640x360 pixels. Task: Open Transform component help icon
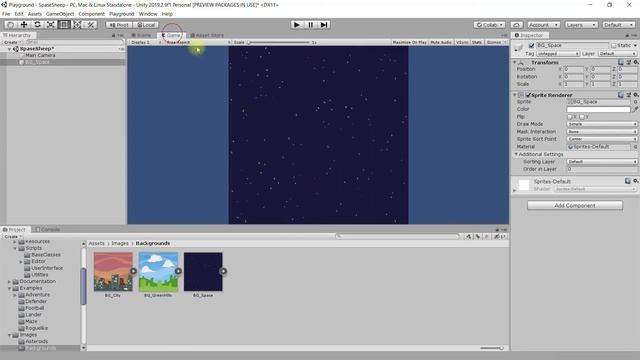[621, 62]
